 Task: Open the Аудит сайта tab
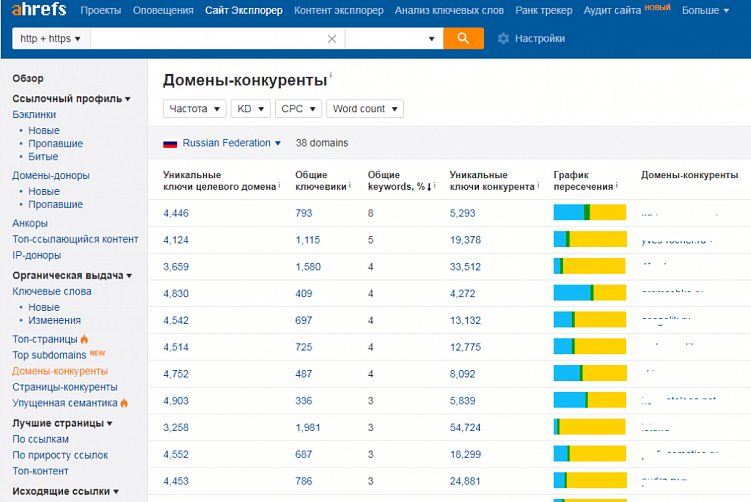612,10
